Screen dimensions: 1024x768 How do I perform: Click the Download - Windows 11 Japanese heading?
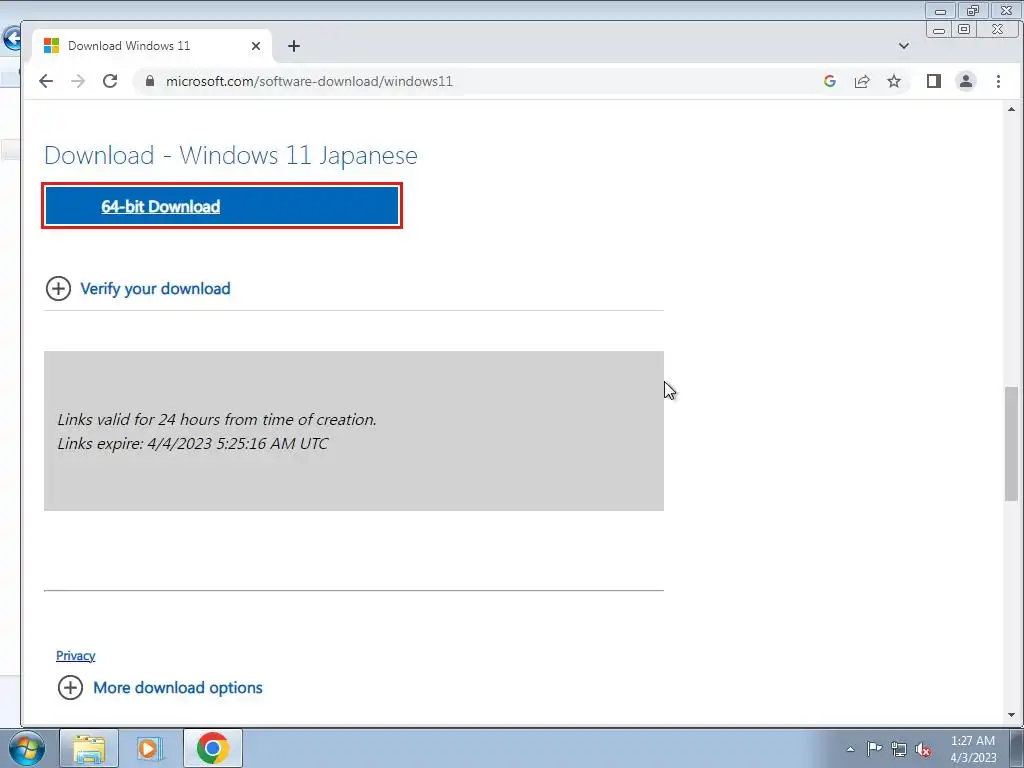pos(231,155)
